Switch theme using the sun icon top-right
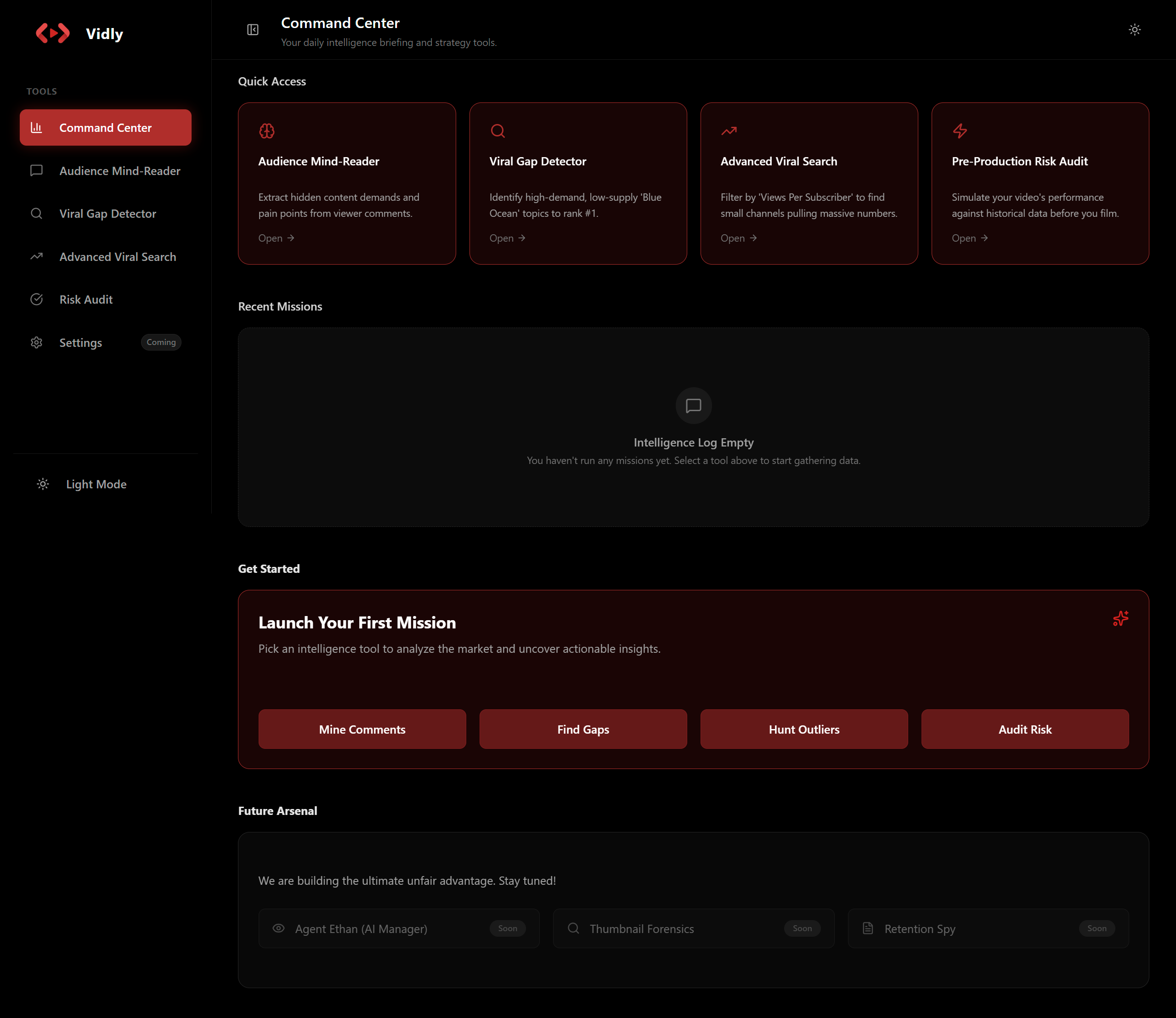Image resolution: width=1176 pixels, height=1018 pixels. pyautogui.click(x=1135, y=29)
